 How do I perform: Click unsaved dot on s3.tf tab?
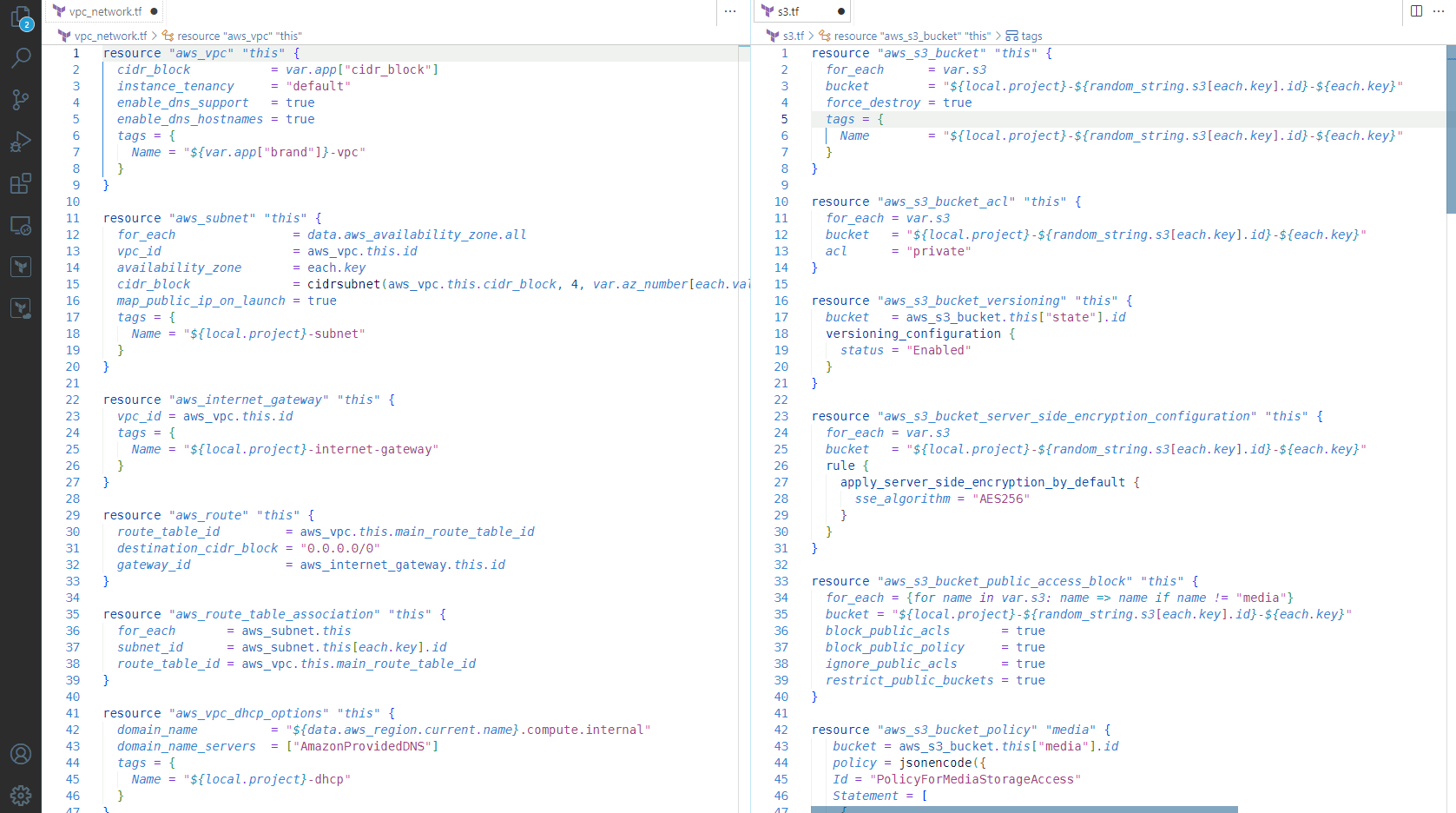tap(840, 11)
